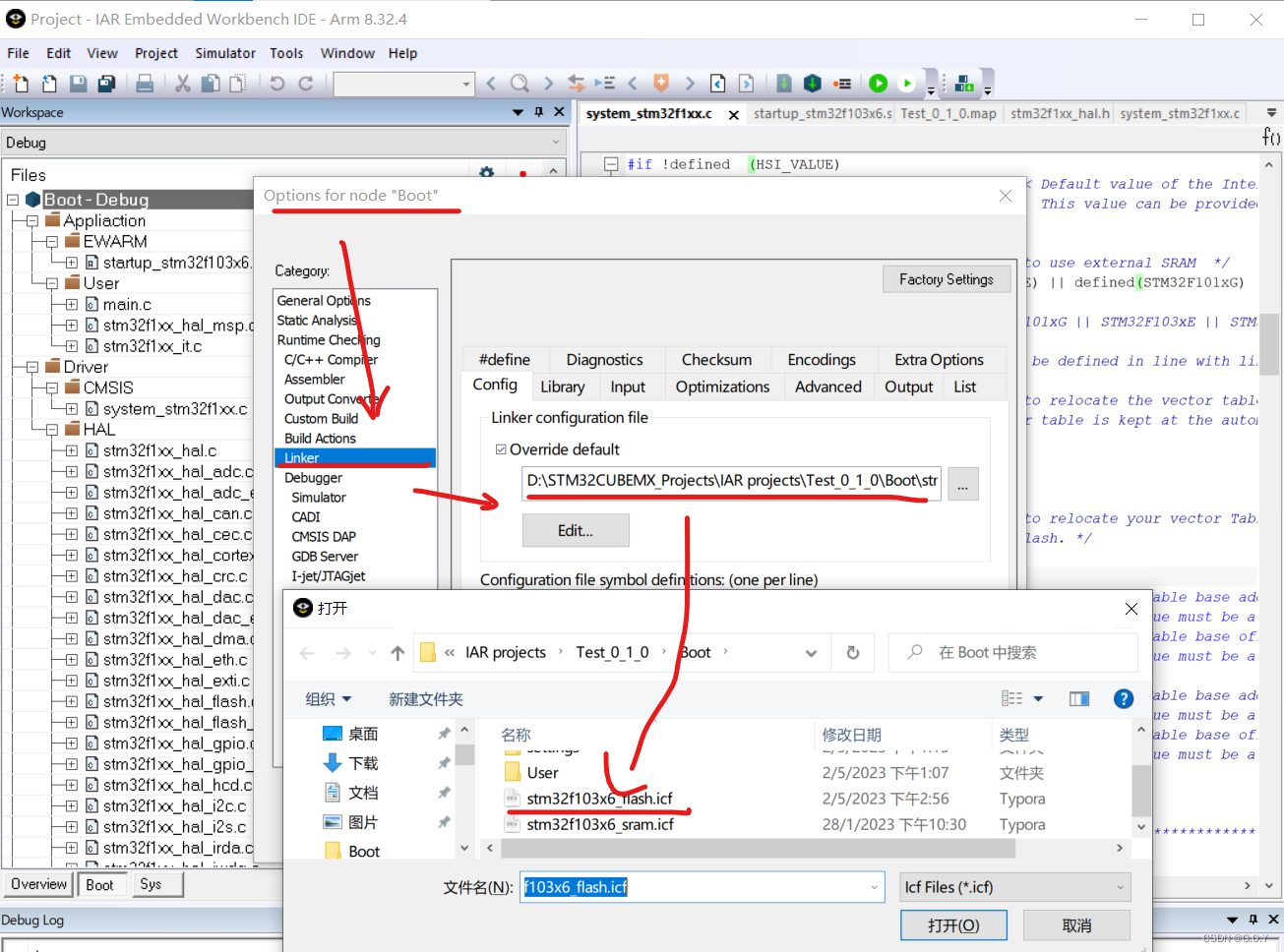Click the Compile file toolbar icon
Viewport: 1284px width, 952px height.
784,84
